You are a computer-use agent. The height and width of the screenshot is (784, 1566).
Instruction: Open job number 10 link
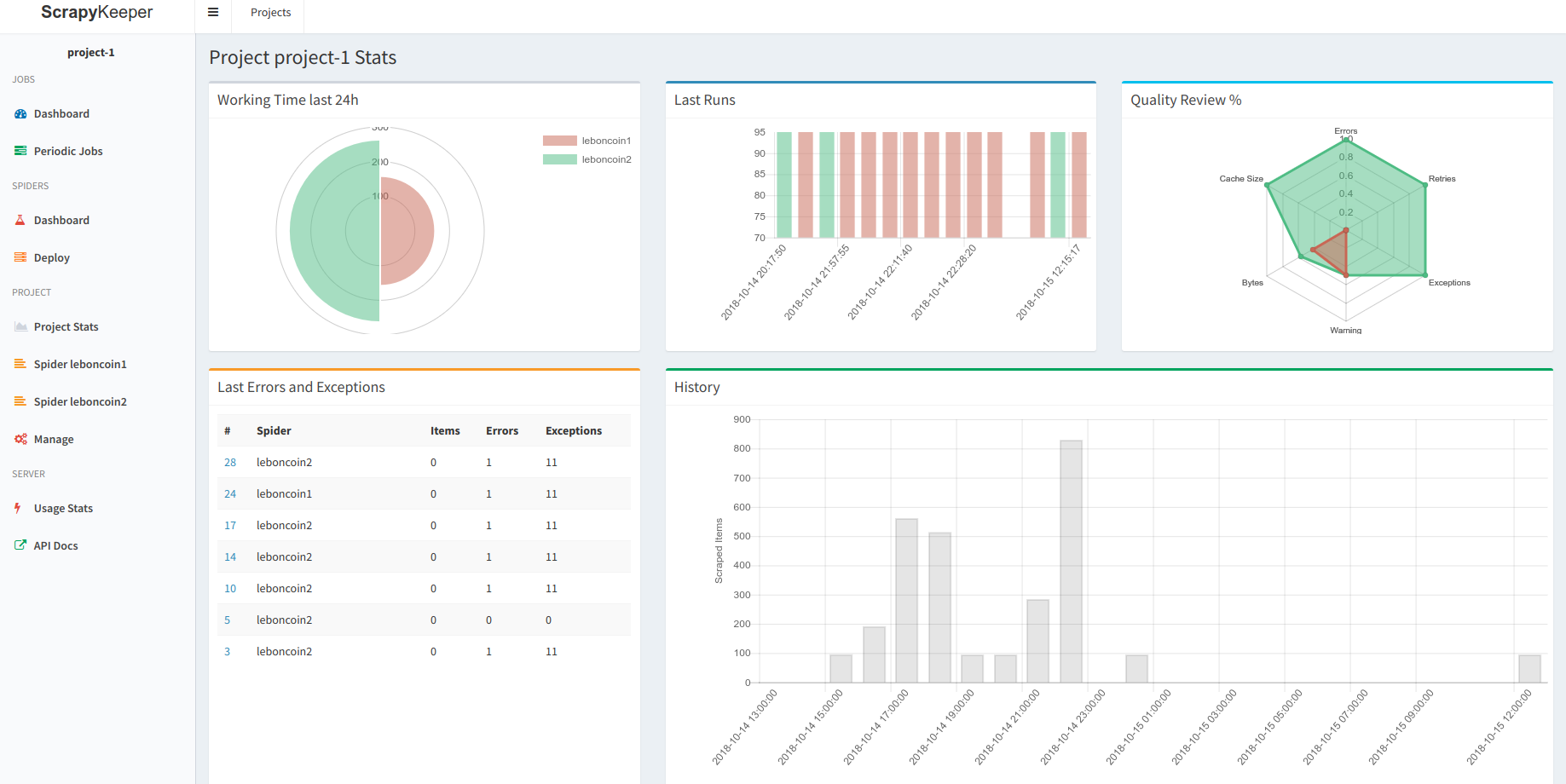(x=230, y=588)
